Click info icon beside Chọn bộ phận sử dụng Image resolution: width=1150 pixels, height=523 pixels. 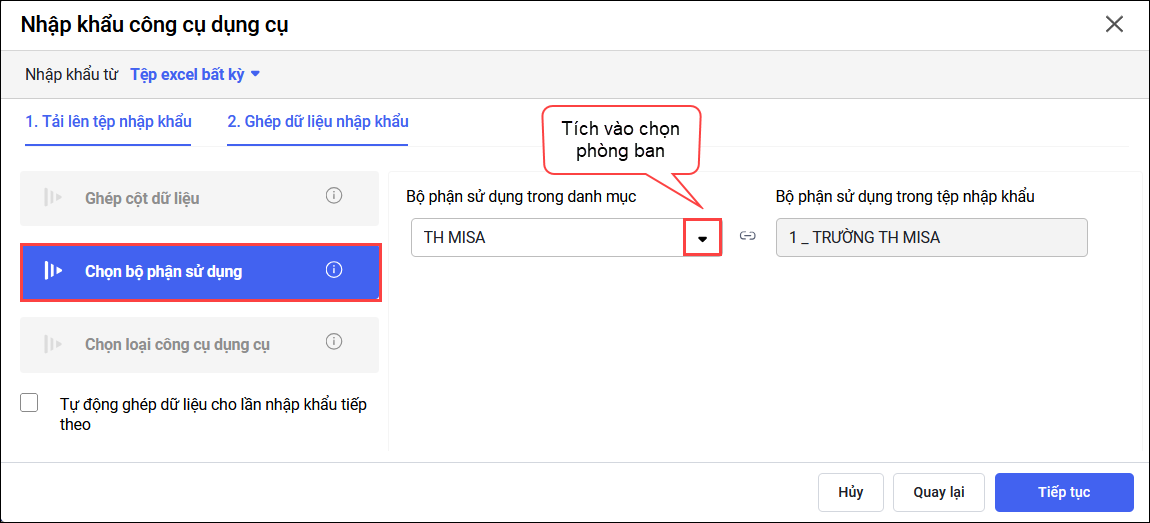(334, 269)
